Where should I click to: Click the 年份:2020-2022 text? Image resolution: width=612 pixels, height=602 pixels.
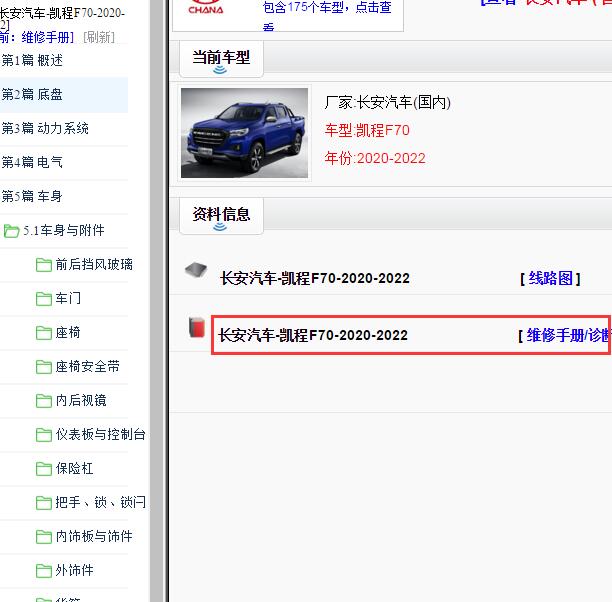pos(375,158)
